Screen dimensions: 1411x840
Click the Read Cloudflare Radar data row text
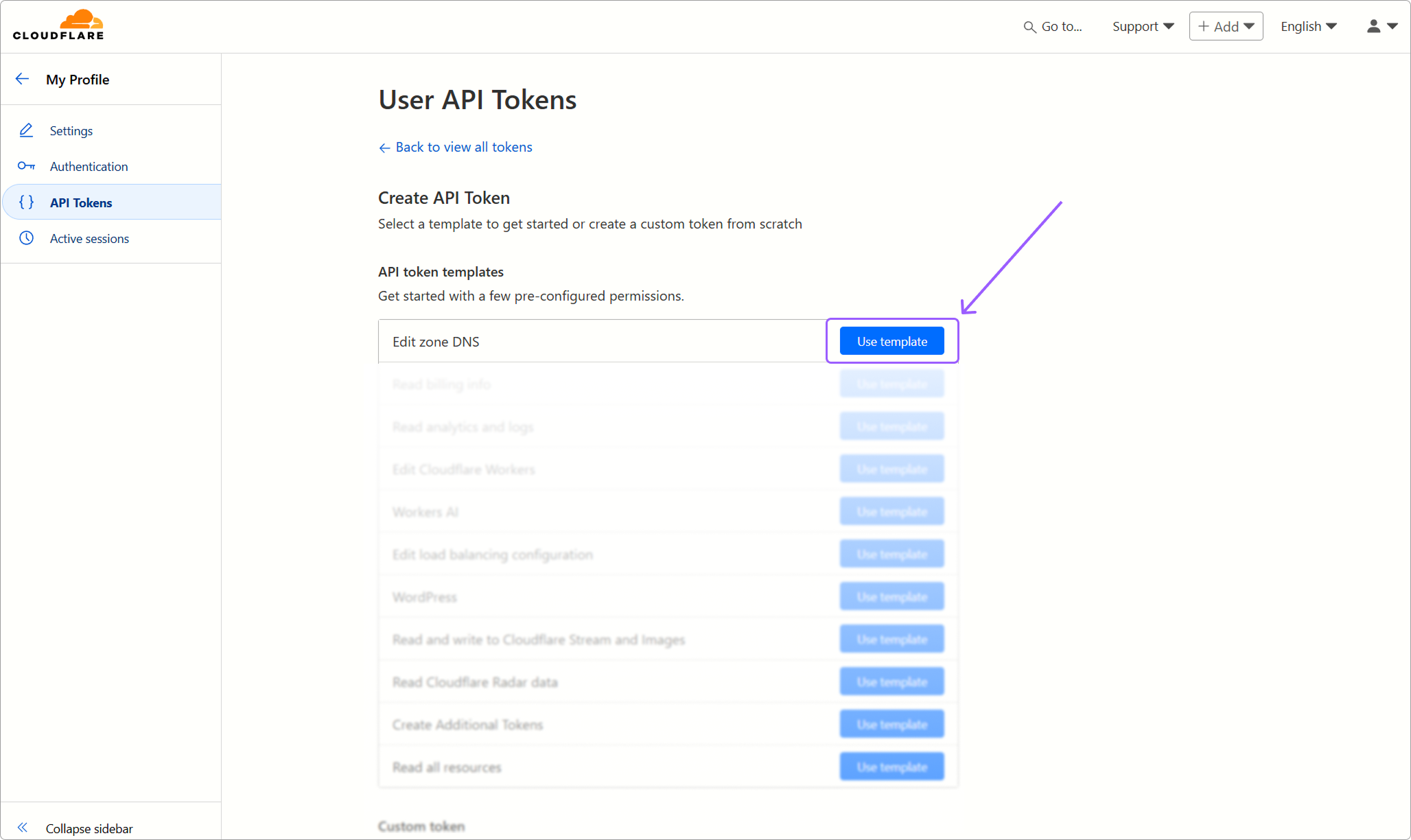475,682
